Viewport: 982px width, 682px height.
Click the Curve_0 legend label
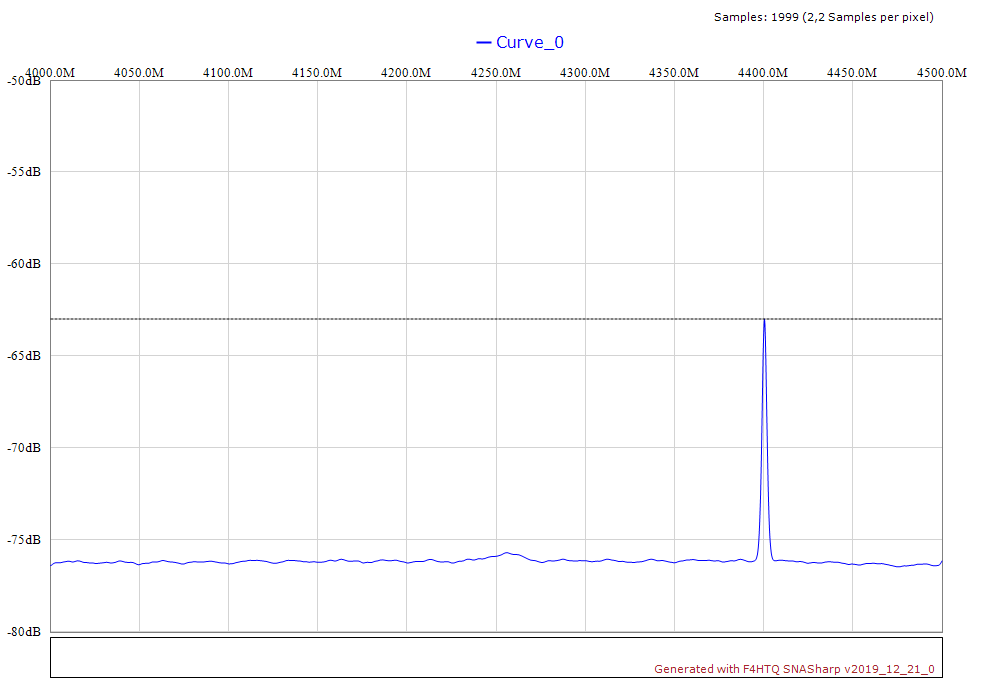(x=530, y=42)
